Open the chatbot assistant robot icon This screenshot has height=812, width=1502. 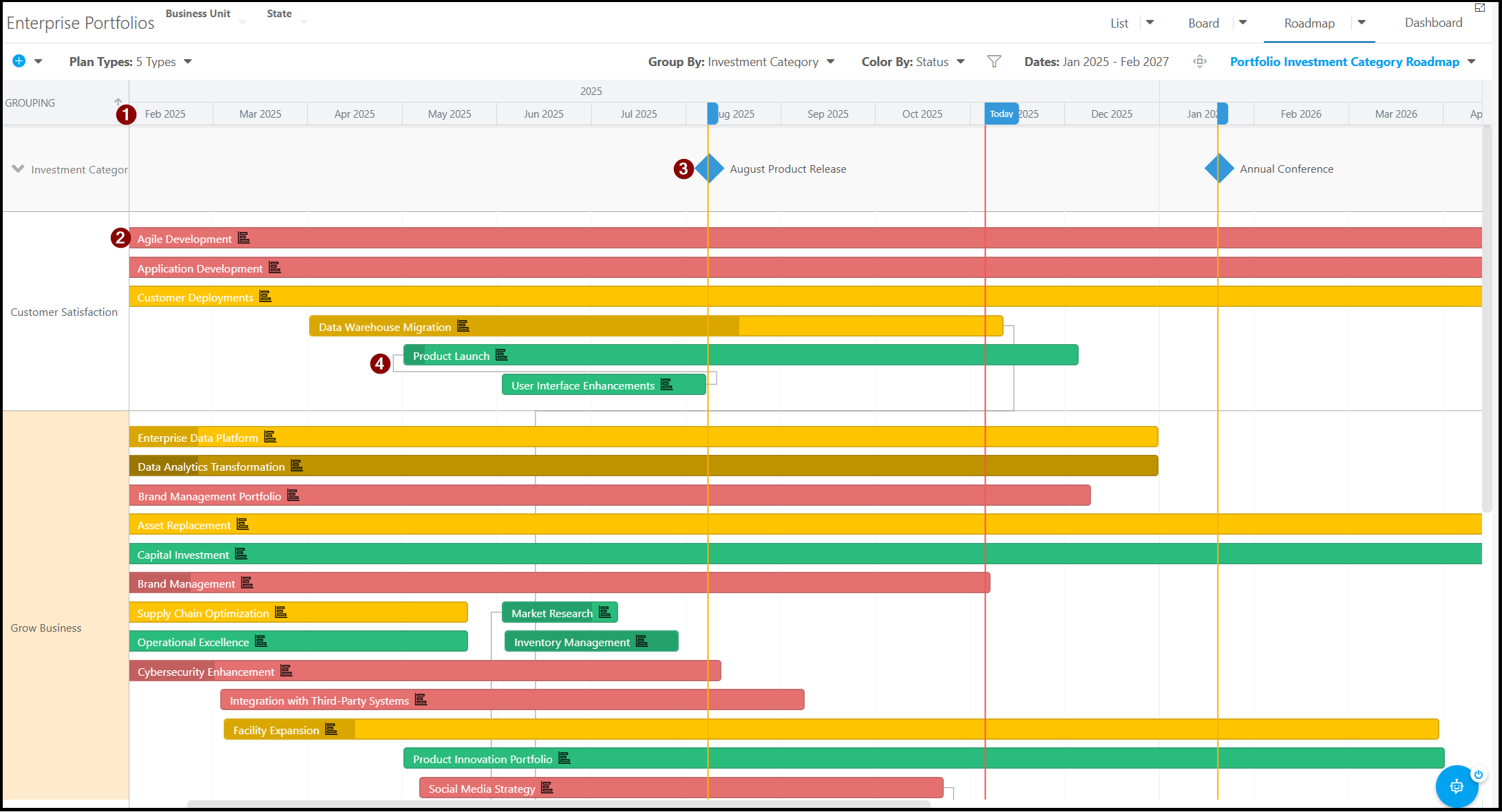(x=1457, y=786)
